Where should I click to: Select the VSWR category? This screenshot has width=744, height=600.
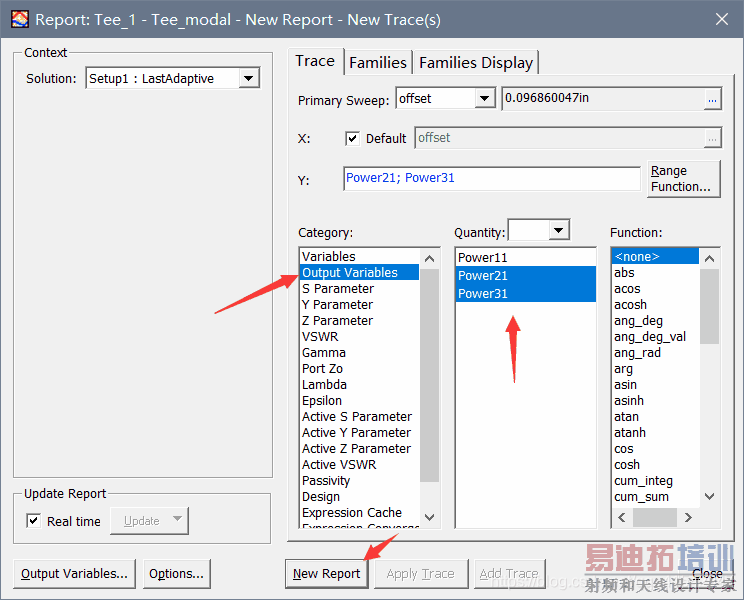pyautogui.click(x=360, y=336)
